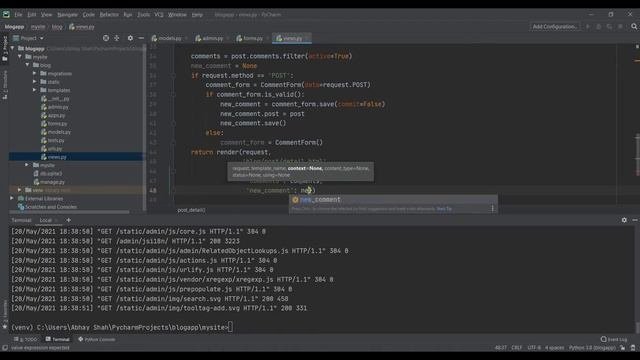This screenshot has width=640, height=360.
Task: Select the Local terminal tab
Action: point(45,220)
